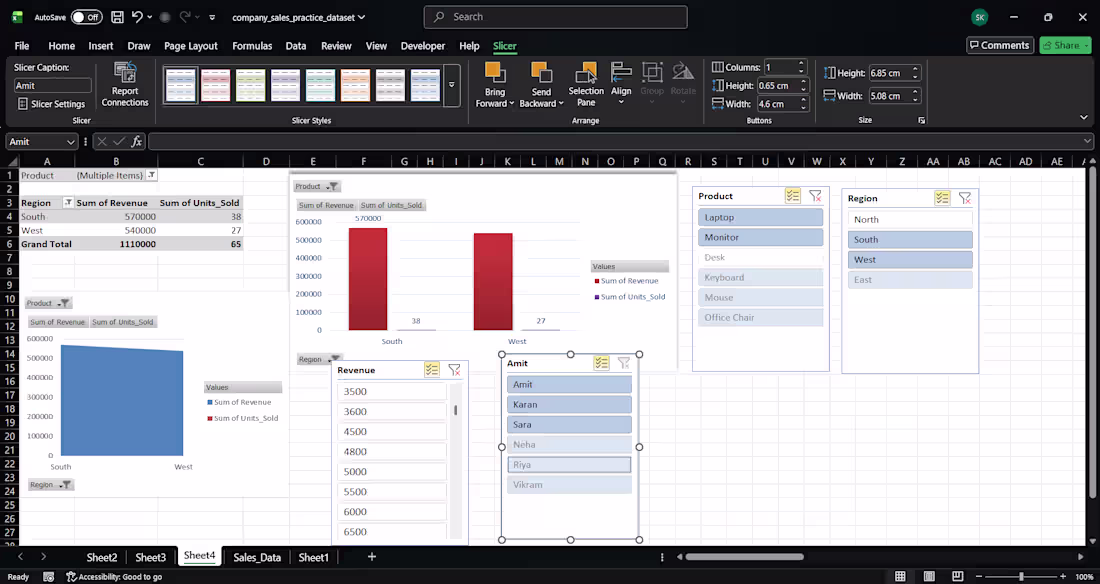Click the Comments button
This screenshot has width=1100, height=584.
1000,45
